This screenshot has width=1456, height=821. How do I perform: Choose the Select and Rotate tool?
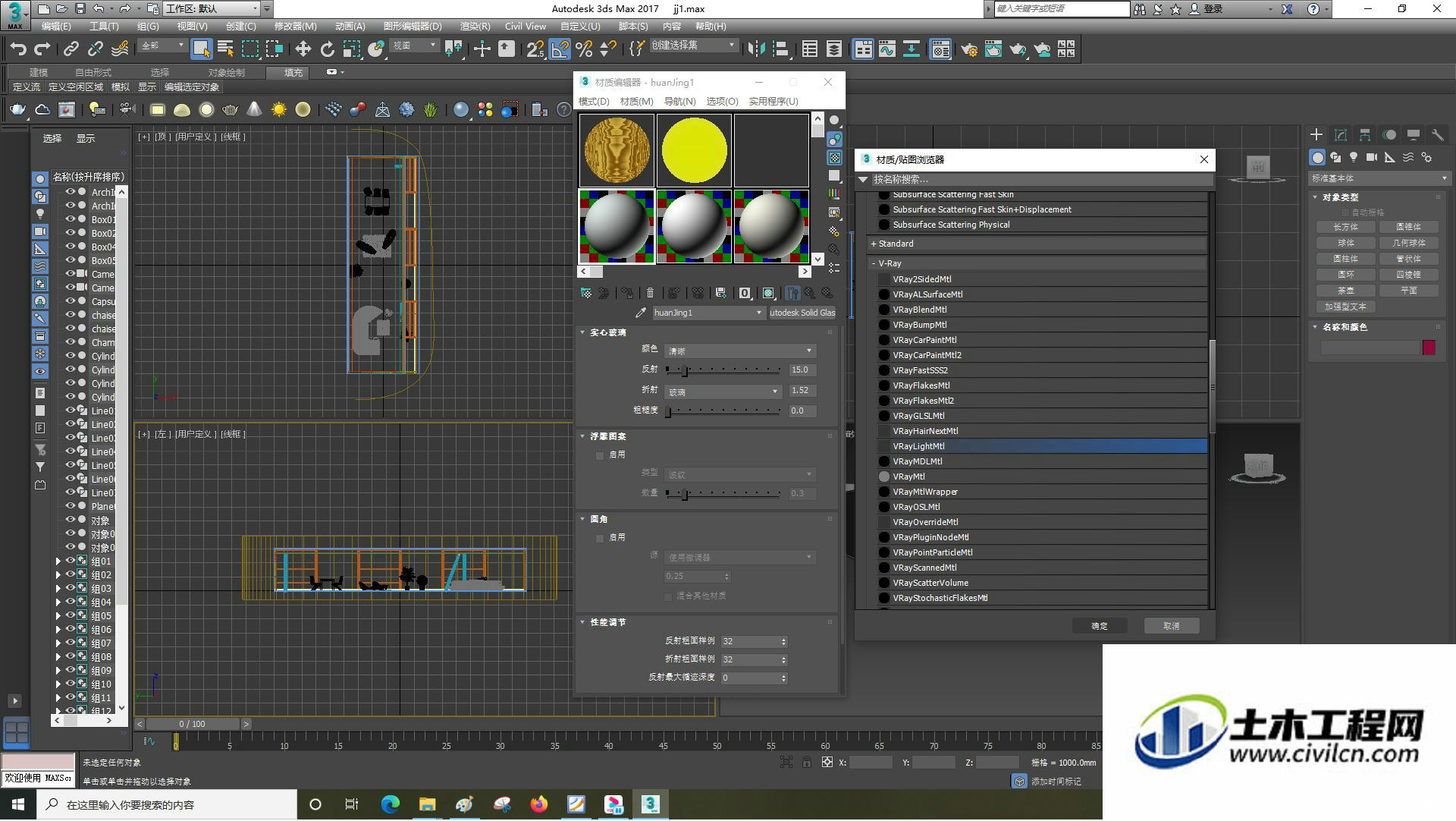[327, 49]
